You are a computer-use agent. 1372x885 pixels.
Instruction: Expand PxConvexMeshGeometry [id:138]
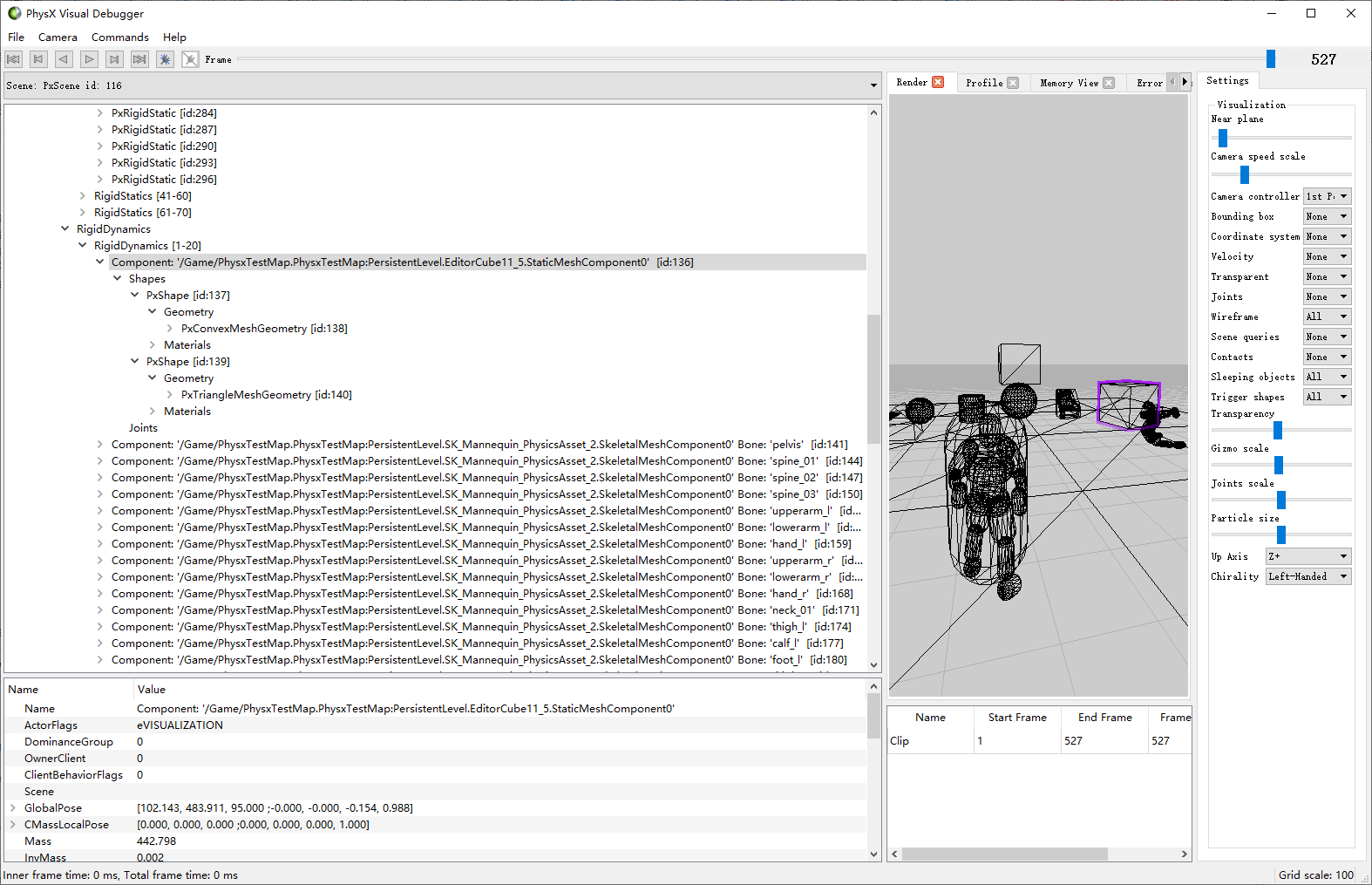pyautogui.click(x=170, y=329)
